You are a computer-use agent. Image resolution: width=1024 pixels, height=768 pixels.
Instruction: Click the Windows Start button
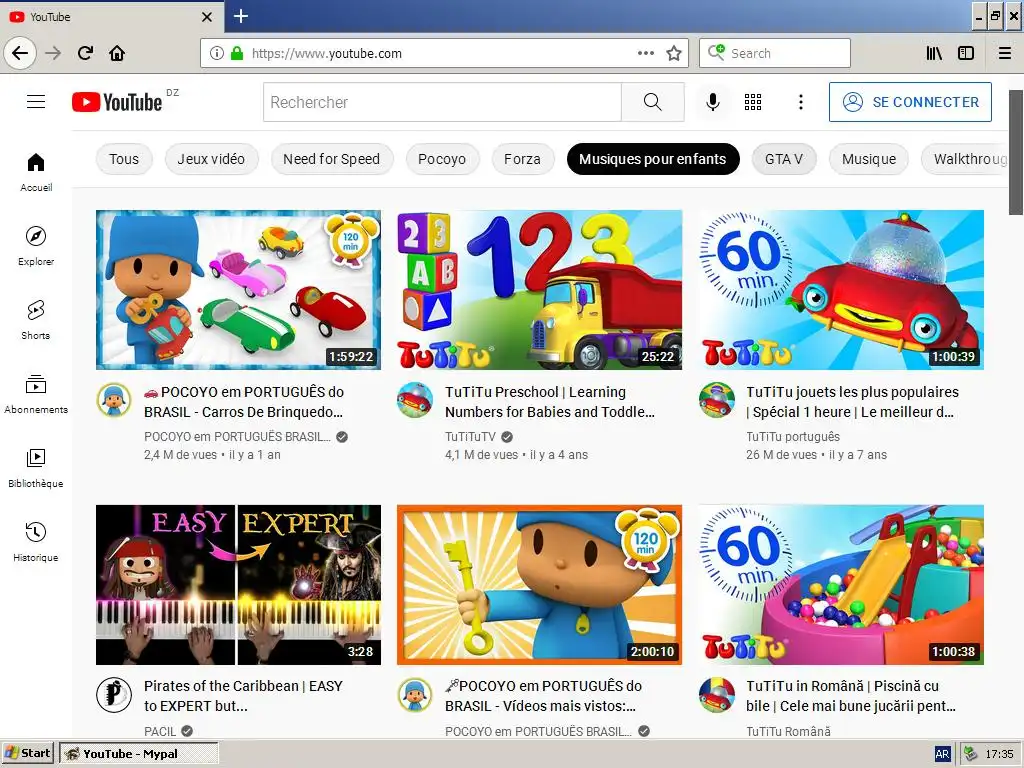[27, 753]
